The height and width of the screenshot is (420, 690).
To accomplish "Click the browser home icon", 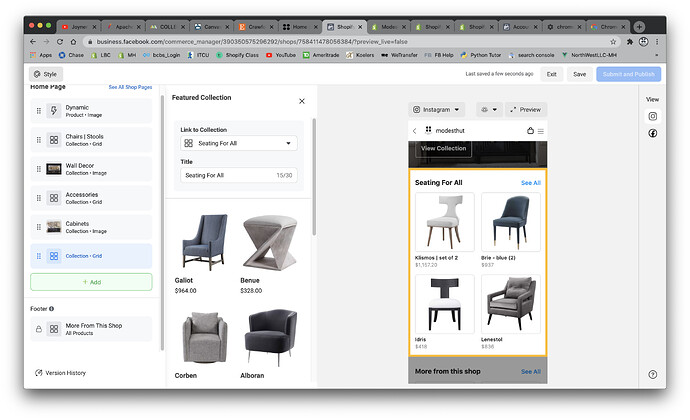I will (x=73, y=41).
